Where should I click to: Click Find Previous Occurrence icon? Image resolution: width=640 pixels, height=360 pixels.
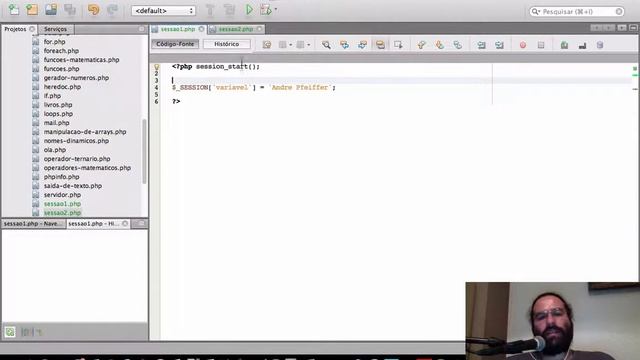[344, 45]
